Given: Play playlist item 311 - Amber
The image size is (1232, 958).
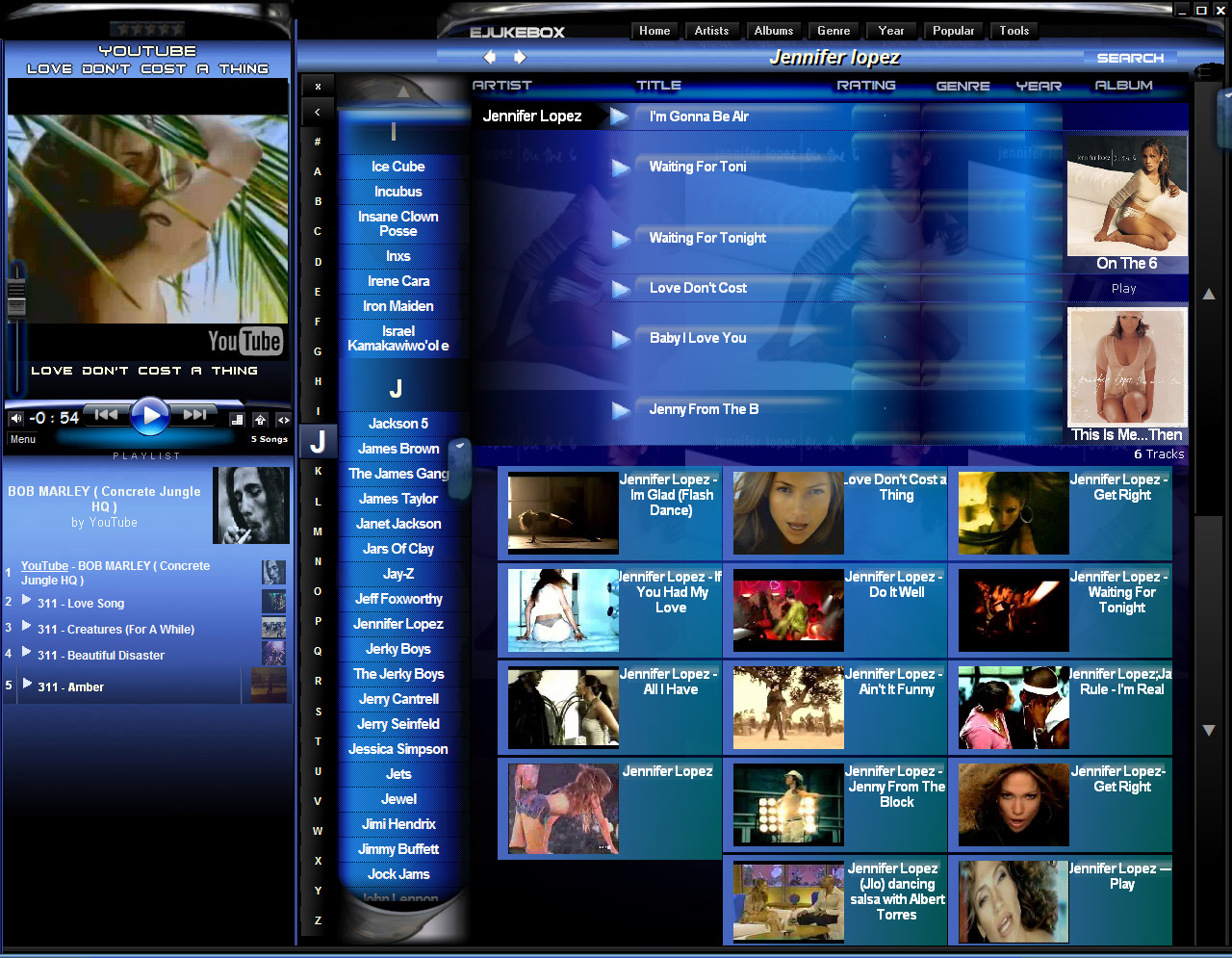Looking at the screenshot, I should (x=70, y=687).
